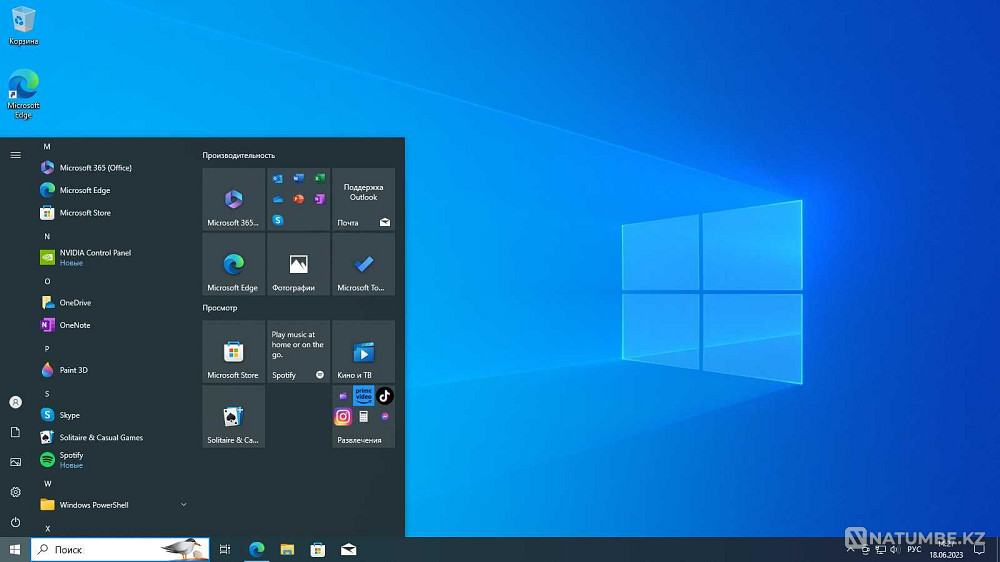Screen dimensions: 1000x562
Task: Launch Microsoft 365 (Office) from app list
Action: coord(115,168)
